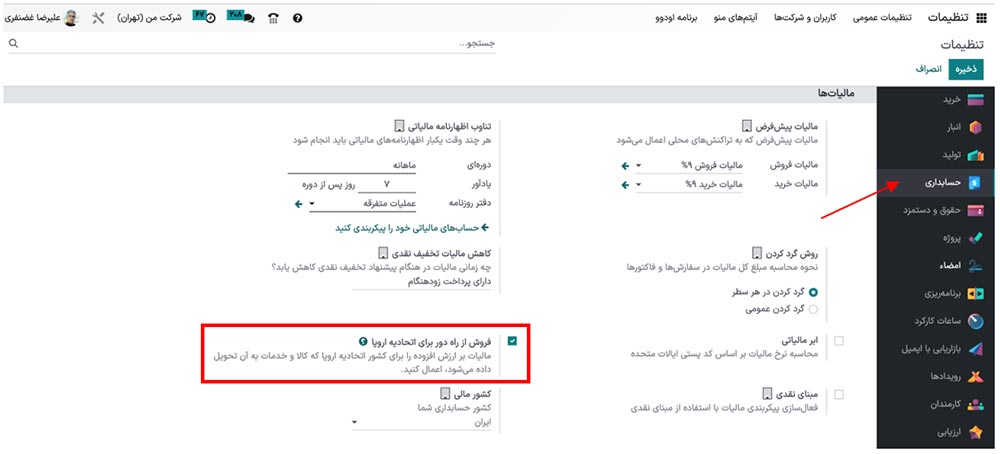Click the انبار cube icon in sidebar

coord(976,128)
